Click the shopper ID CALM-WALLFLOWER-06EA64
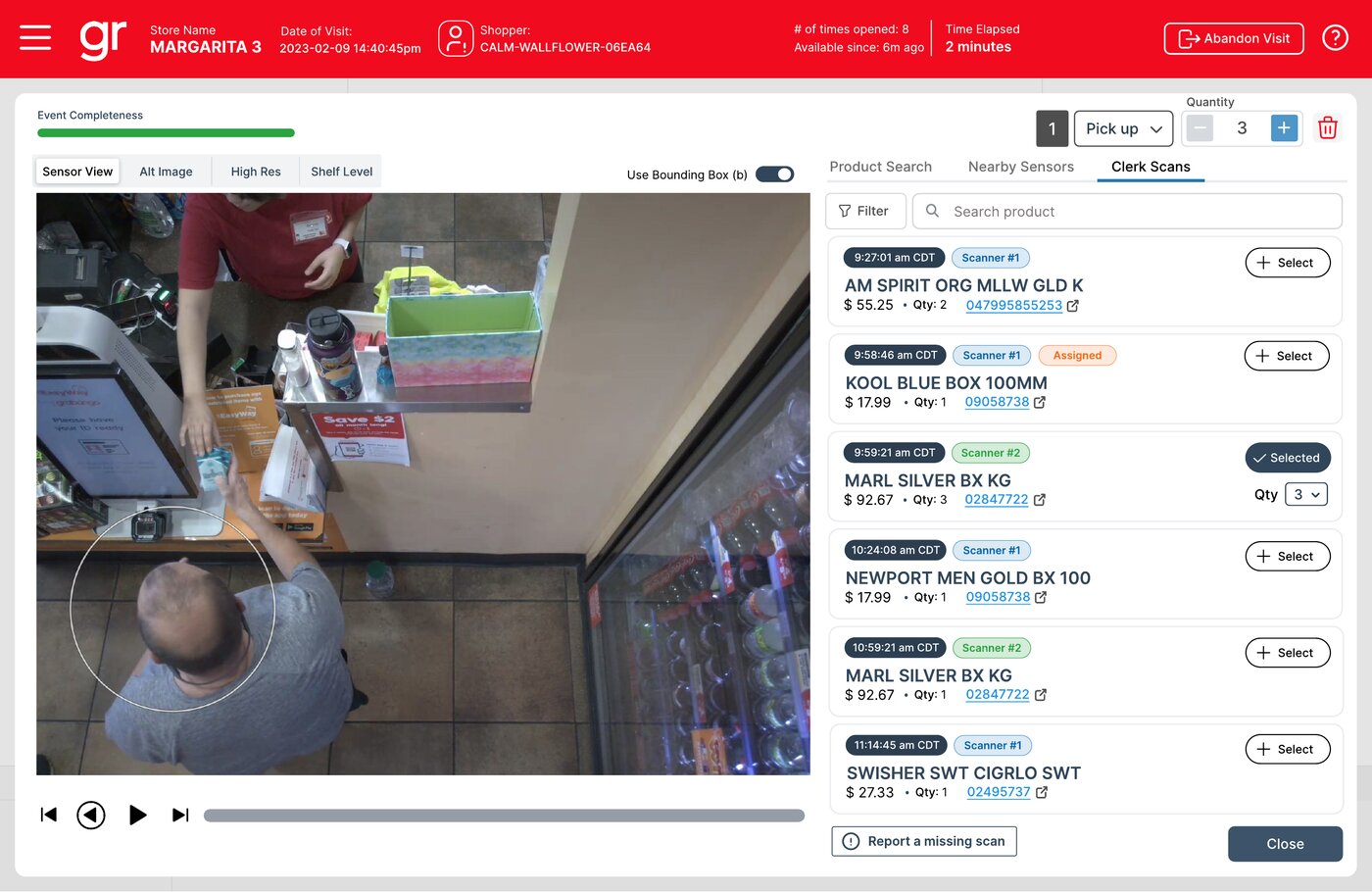 (565, 47)
